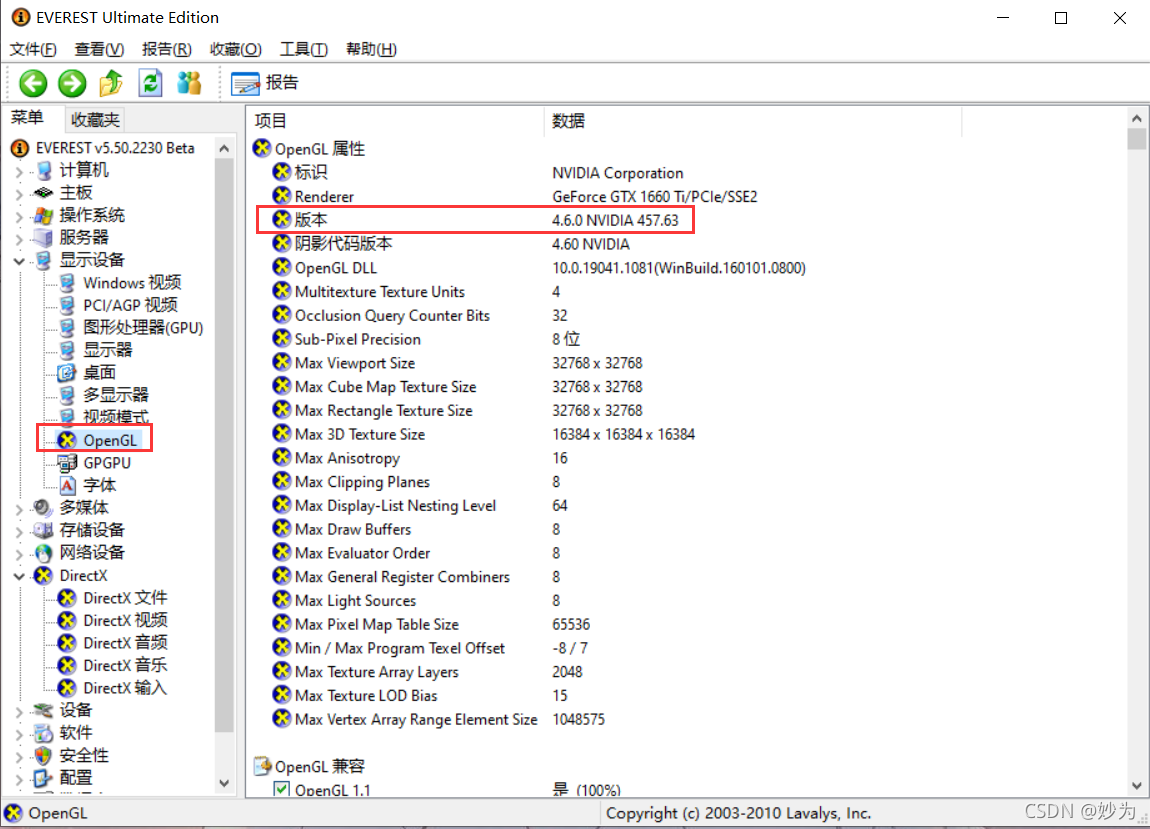Switch to the 菜单 tab
The image size is (1150, 829).
[x=27, y=118]
